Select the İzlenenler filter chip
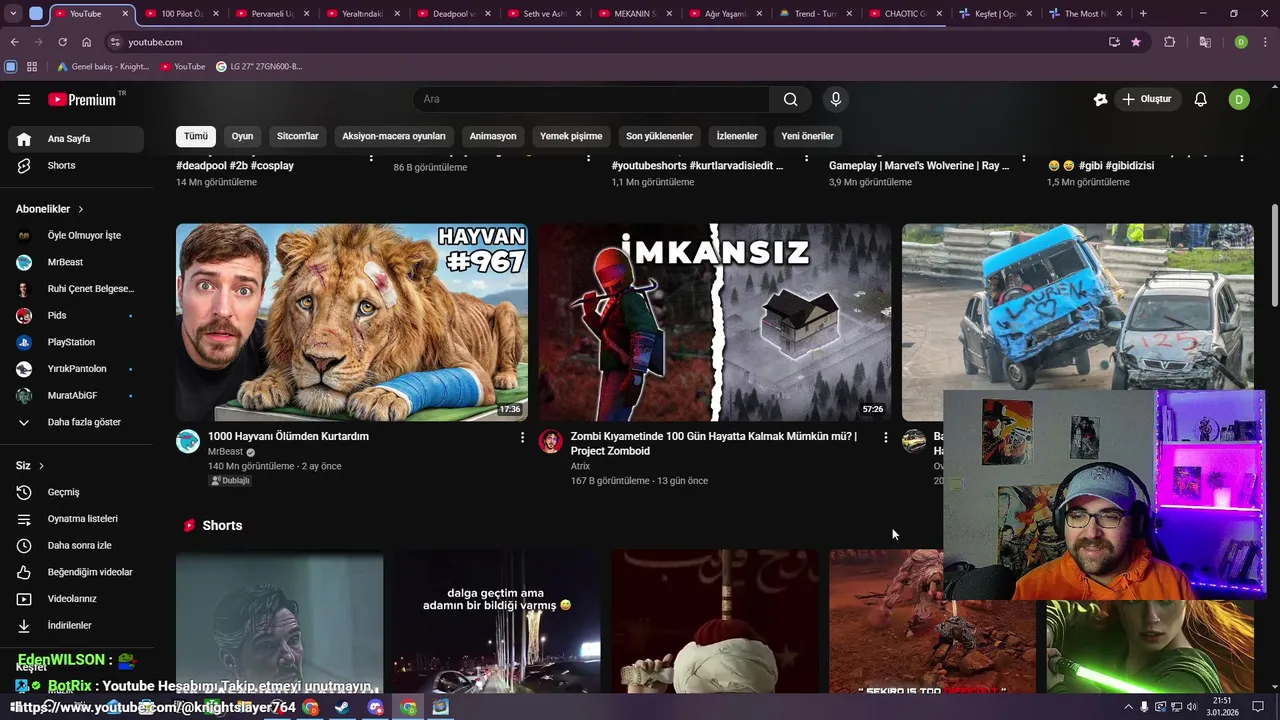The width and height of the screenshot is (1280, 720). click(737, 136)
